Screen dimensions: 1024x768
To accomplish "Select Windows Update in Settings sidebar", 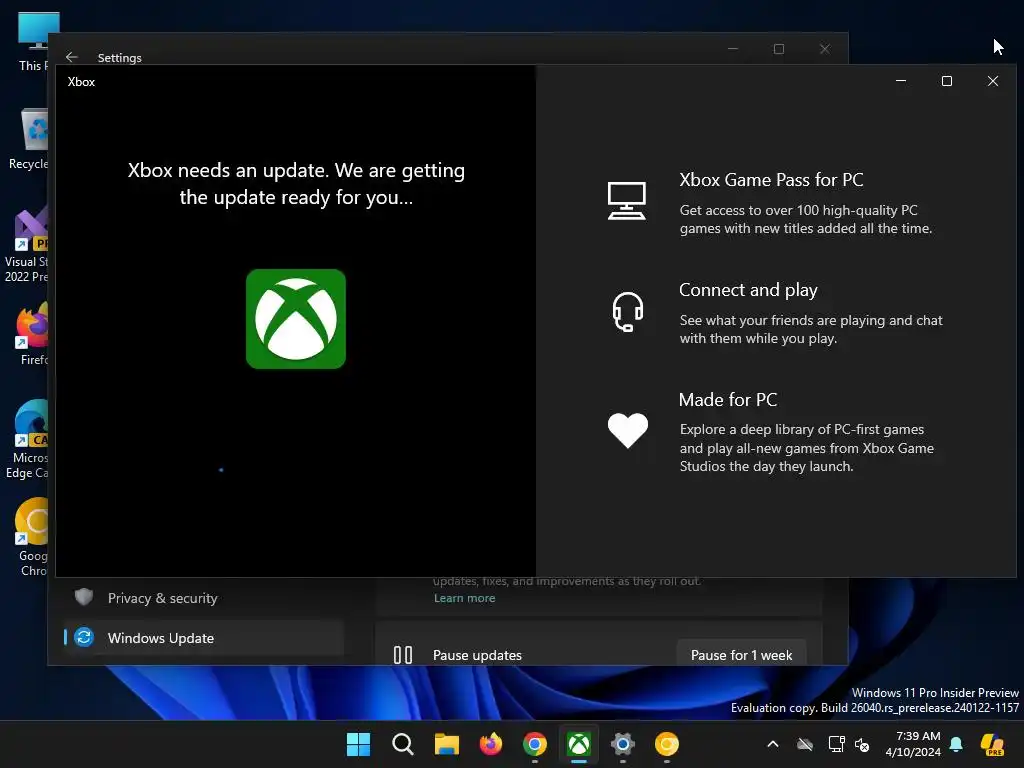I will (x=204, y=637).
